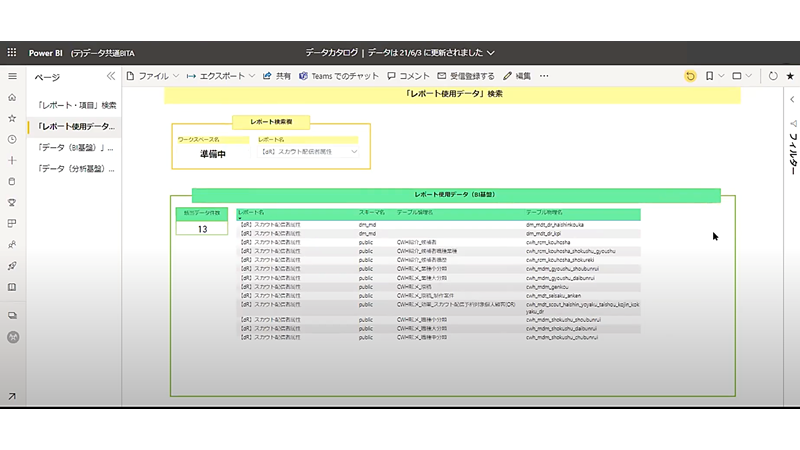
Task: Click the 編集 edit button
Action: tap(517, 76)
